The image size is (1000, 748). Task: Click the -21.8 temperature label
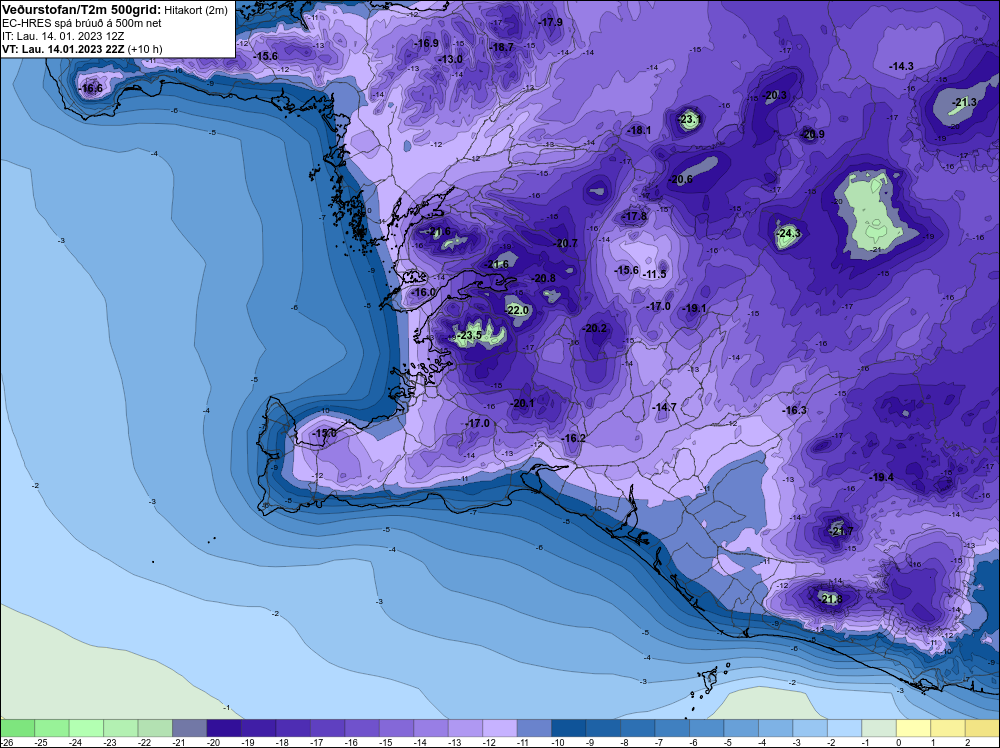tap(830, 599)
